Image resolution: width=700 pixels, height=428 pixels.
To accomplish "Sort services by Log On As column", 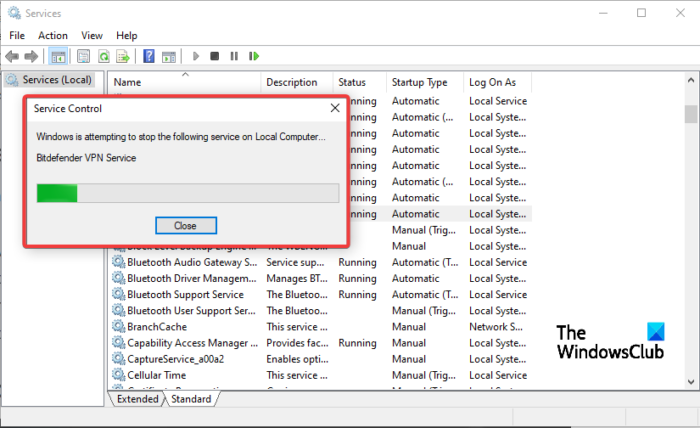I will 492,82.
